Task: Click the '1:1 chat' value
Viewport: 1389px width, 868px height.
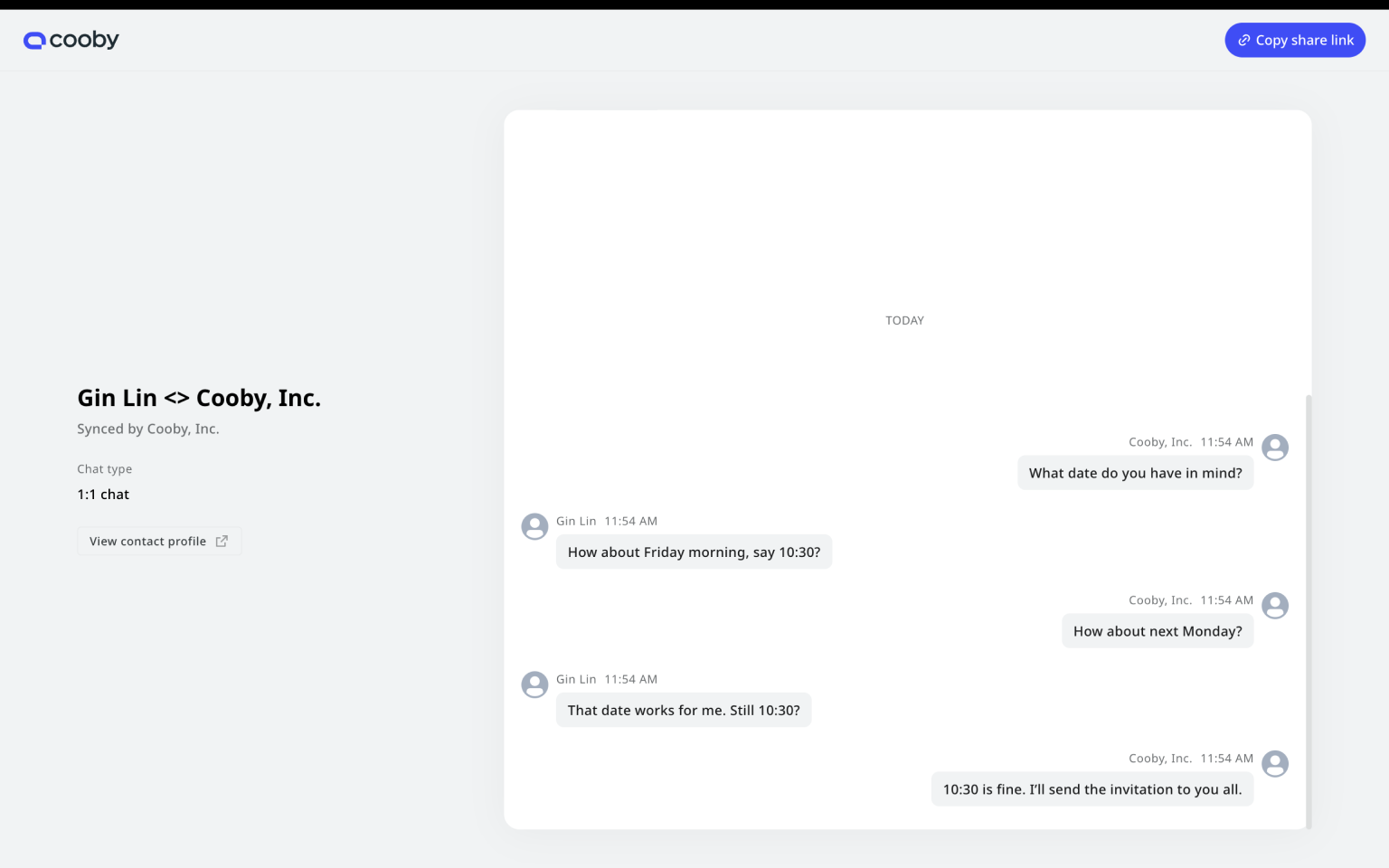Action: (103, 495)
